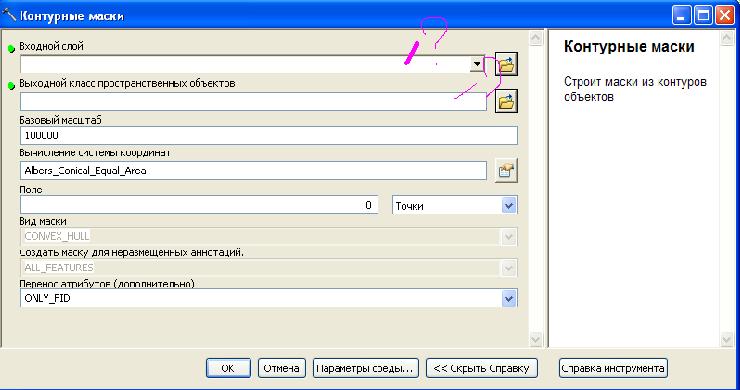
Task: Open the Точки units dropdown
Action: 509,205
